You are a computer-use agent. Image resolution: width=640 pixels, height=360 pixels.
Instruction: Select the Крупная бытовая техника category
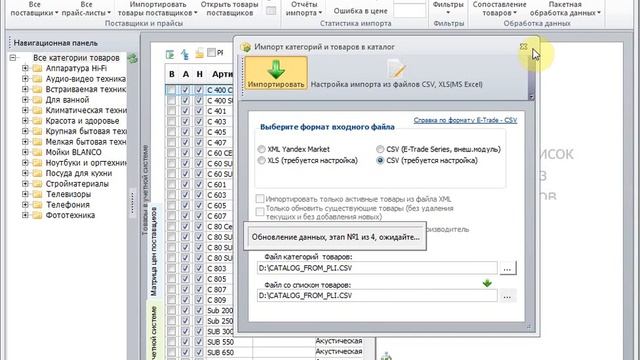pos(86,131)
